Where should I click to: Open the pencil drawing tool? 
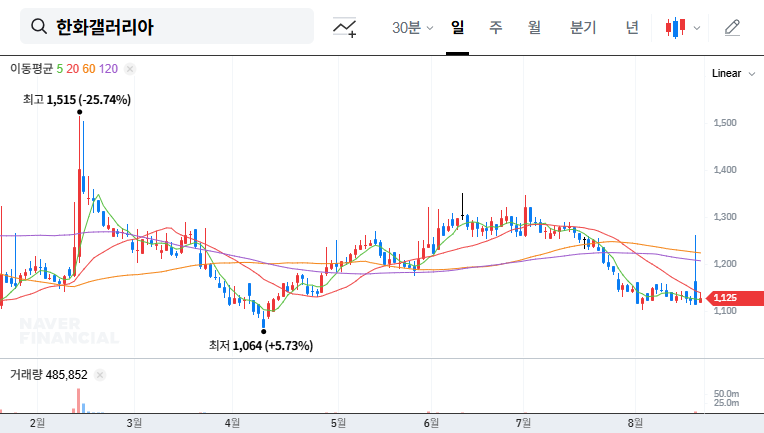click(x=732, y=27)
